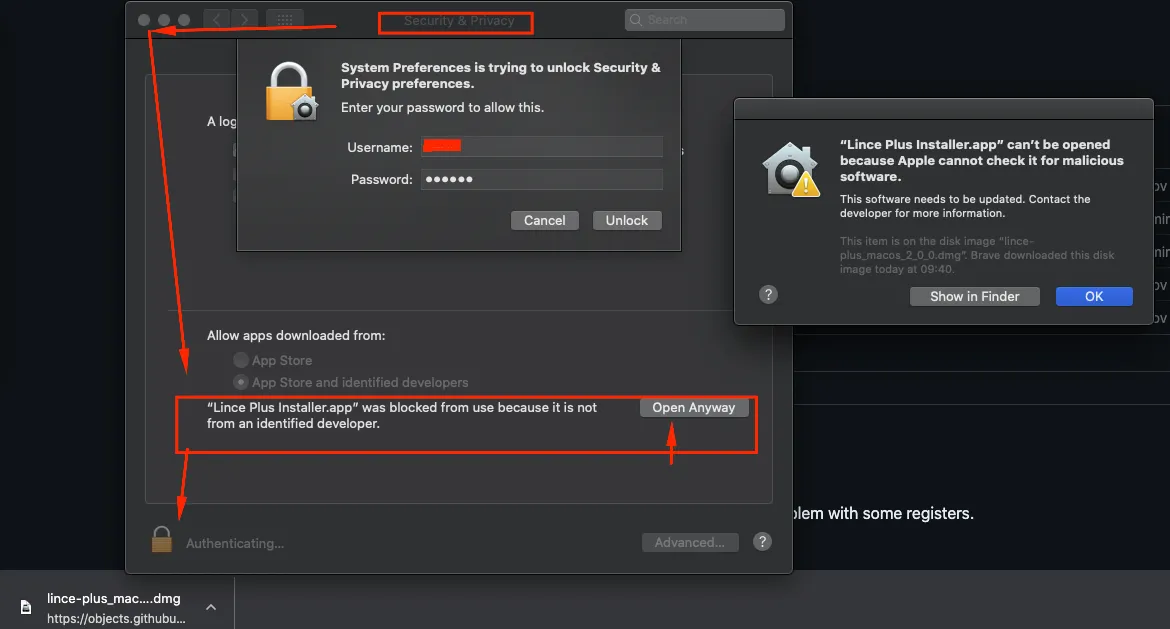Focus the Password input field
The image size is (1170, 629).
pyautogui.click(x=542, y=179)
